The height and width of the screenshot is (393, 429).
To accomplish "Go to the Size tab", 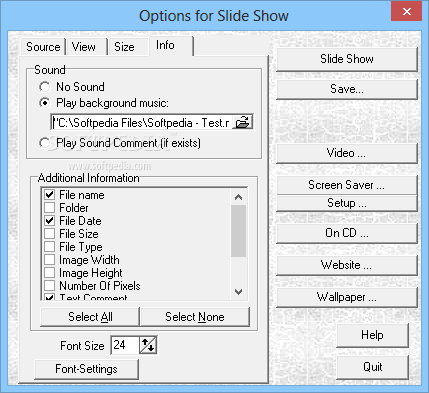I will click(124, 47).
